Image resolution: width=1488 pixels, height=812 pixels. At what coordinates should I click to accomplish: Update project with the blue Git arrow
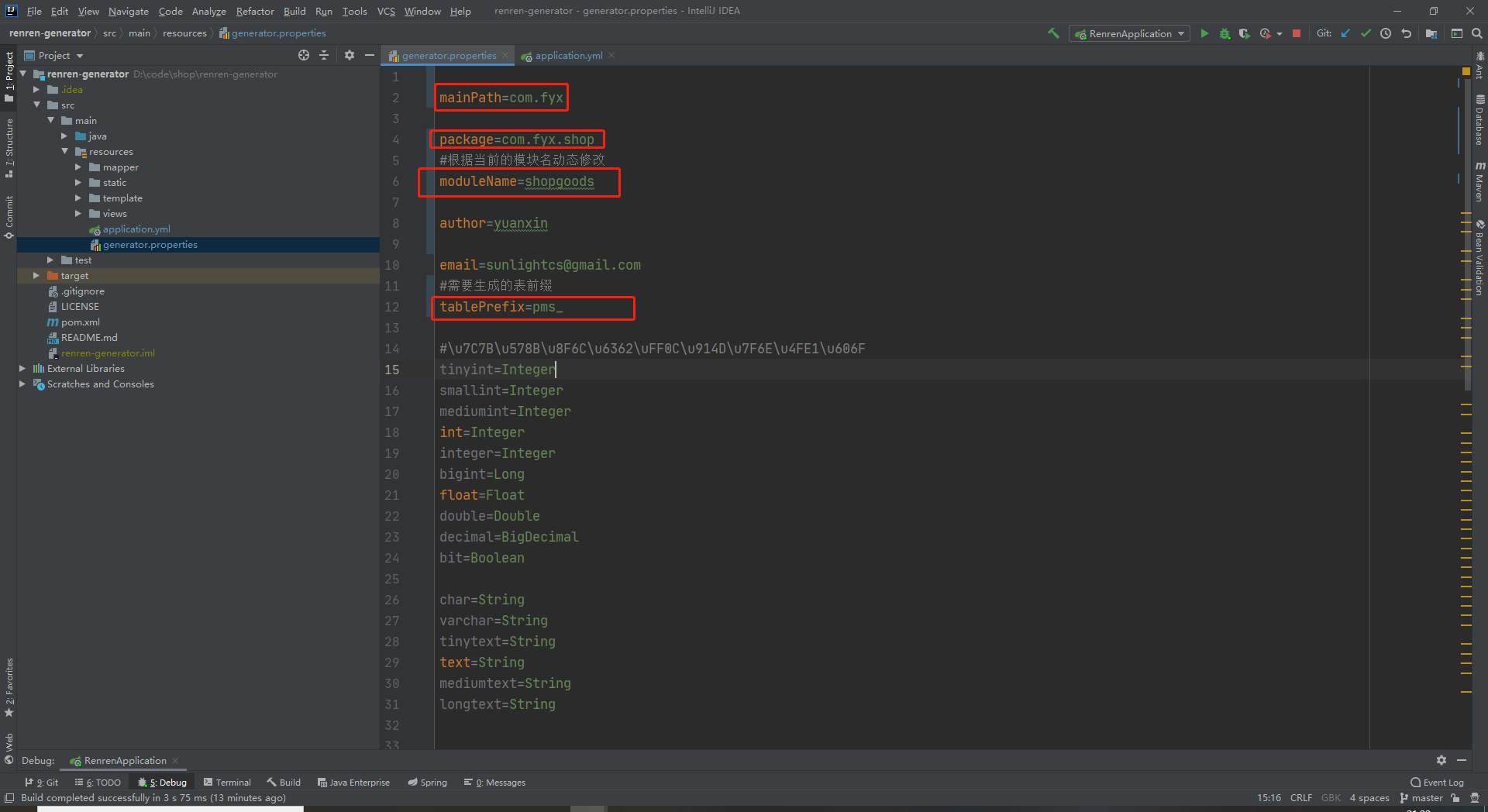[x=1345, y=33]
